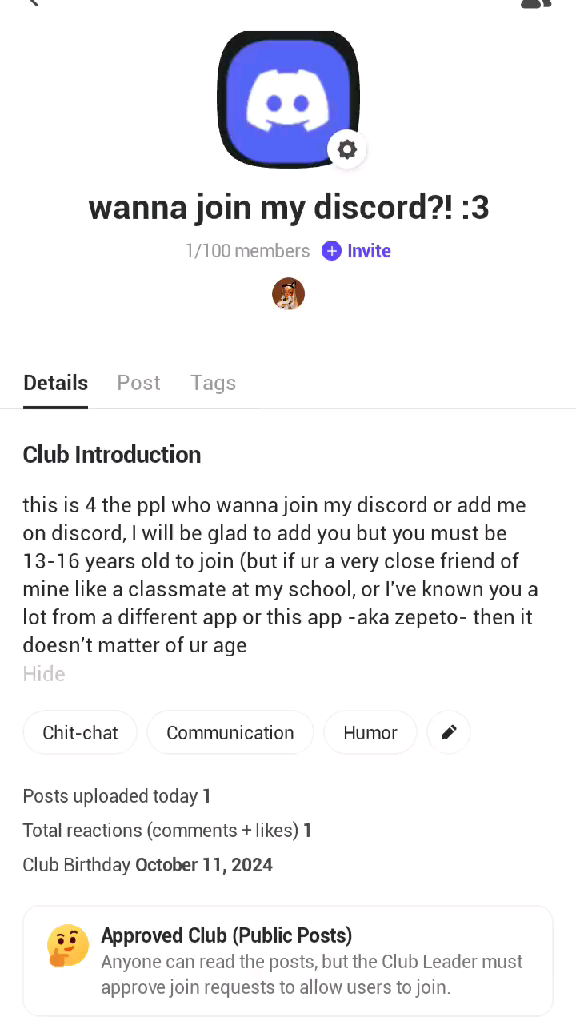The width and height of the screenshot is (576, 1024).
Task: Go back with the top-left arrow
Action: (x=33, y=3)
